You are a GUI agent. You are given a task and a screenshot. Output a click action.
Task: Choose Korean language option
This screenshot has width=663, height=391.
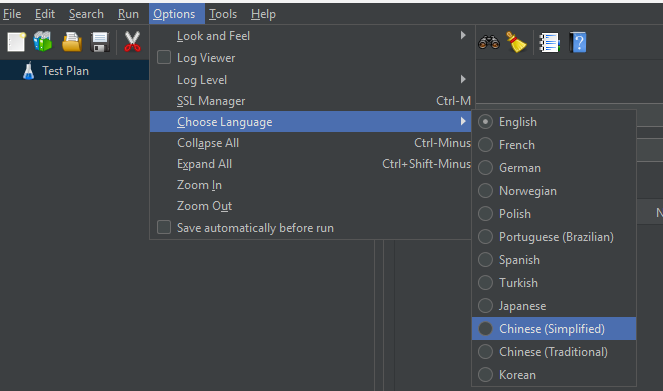553,375
